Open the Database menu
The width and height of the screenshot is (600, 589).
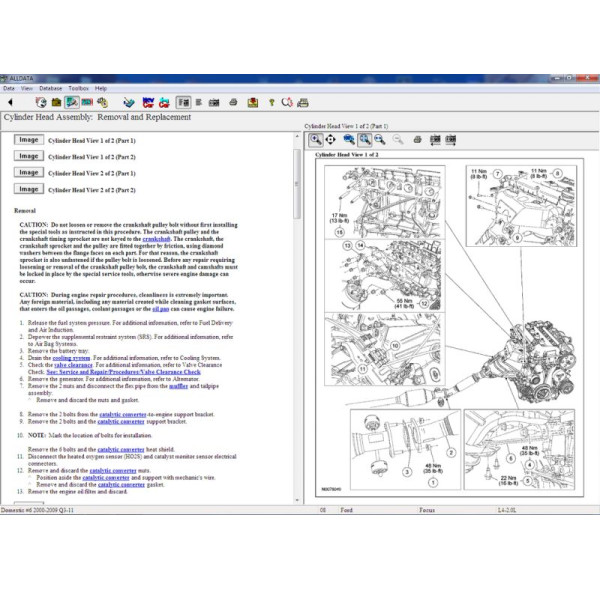(50, 88)
